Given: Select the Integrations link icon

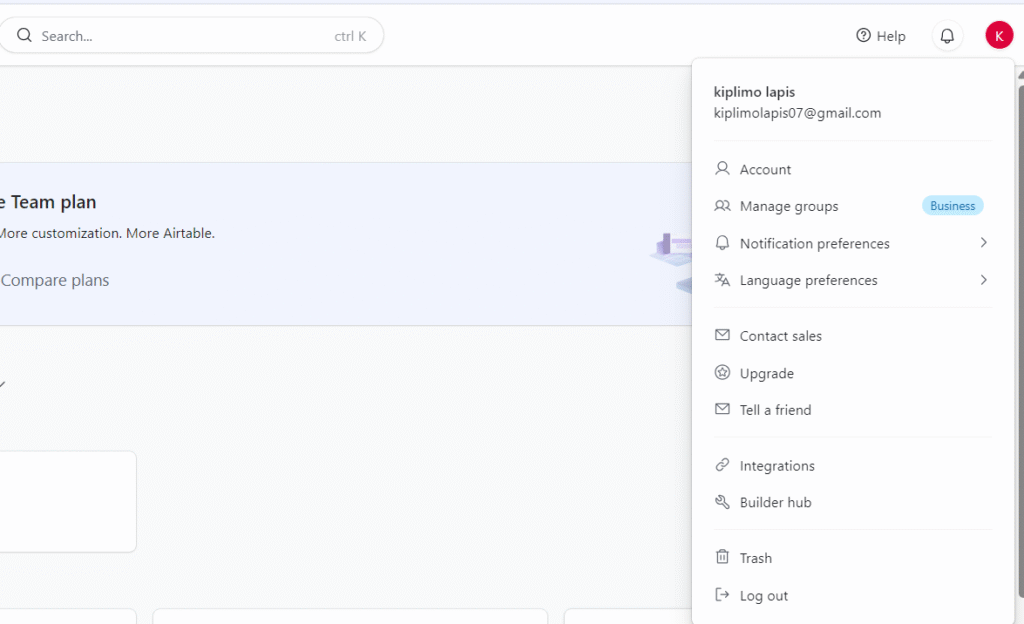Looking at the screenshot, I should pos(722,465).
